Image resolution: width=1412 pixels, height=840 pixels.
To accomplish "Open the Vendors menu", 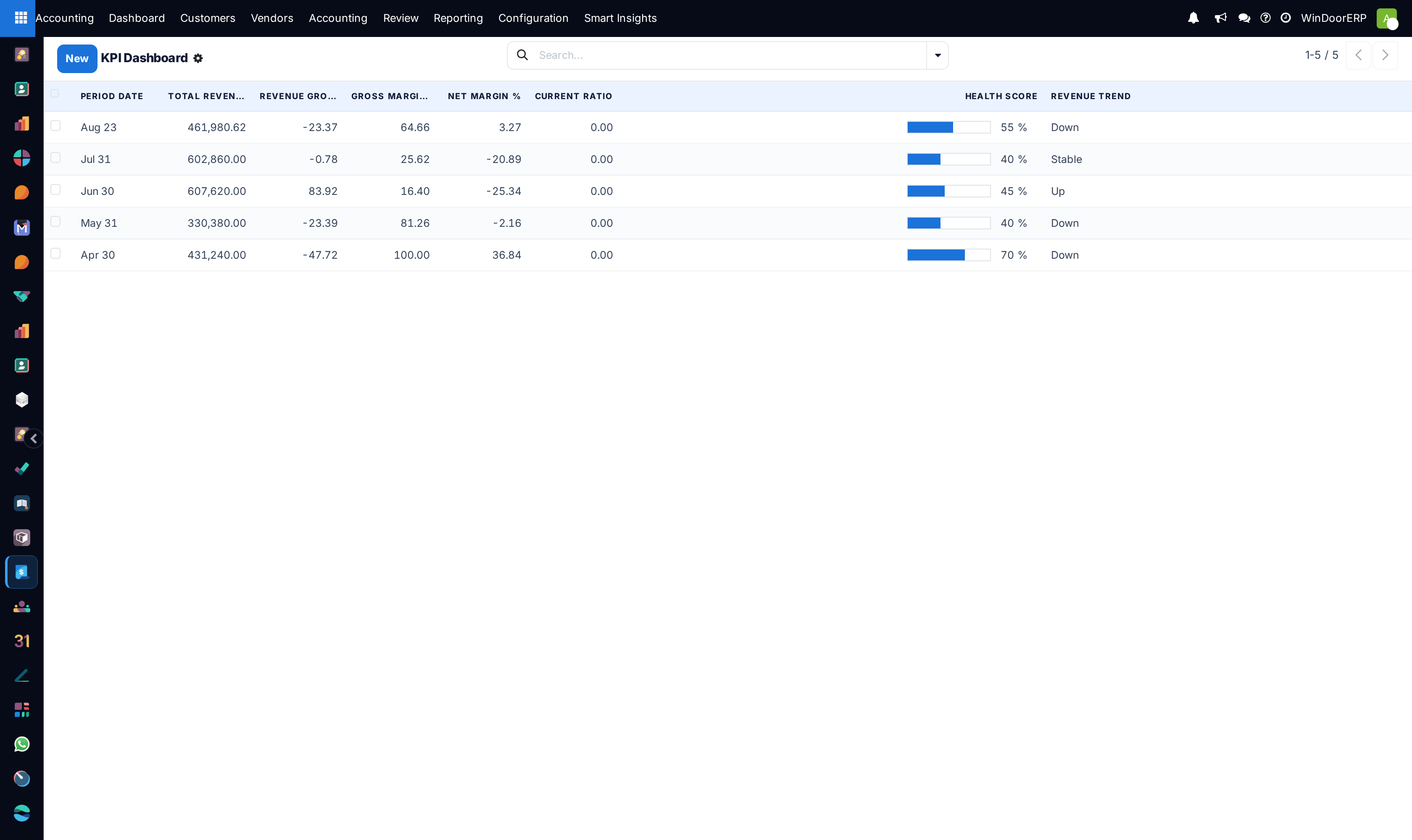I will [272, 18].
